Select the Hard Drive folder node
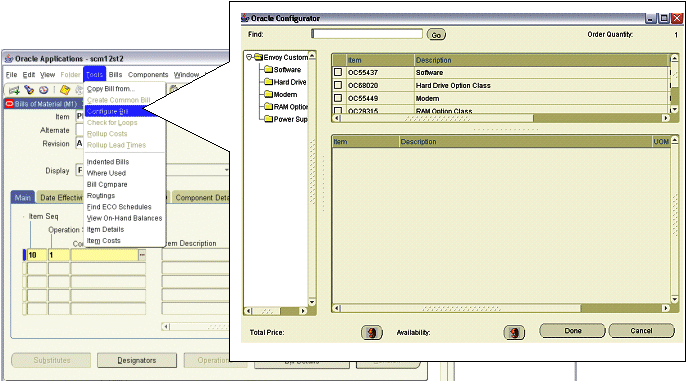686x381 pixels. click(285, 82)
